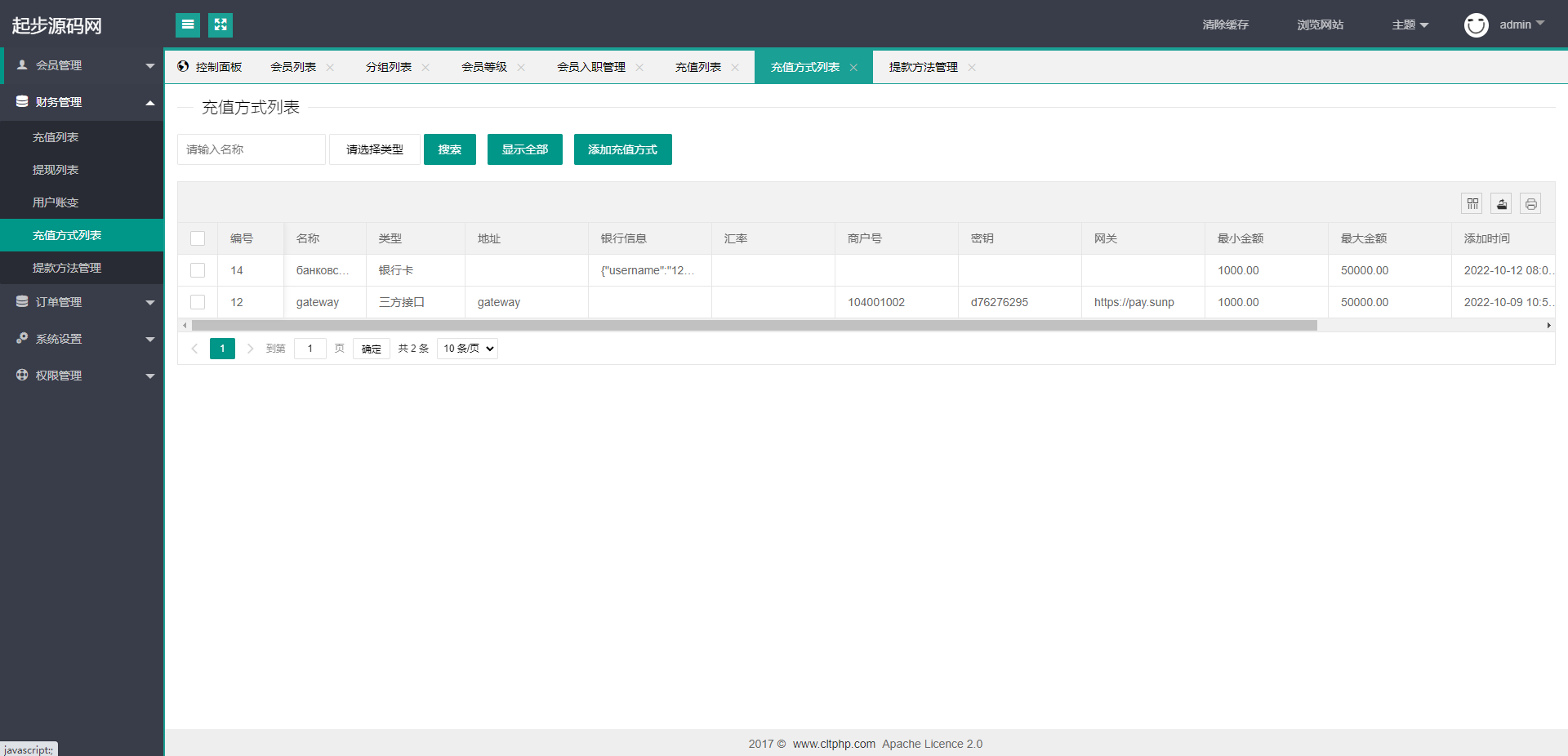Close the 提款方法管理 tab
1568x756 pixels.
(x=972, y=68)
